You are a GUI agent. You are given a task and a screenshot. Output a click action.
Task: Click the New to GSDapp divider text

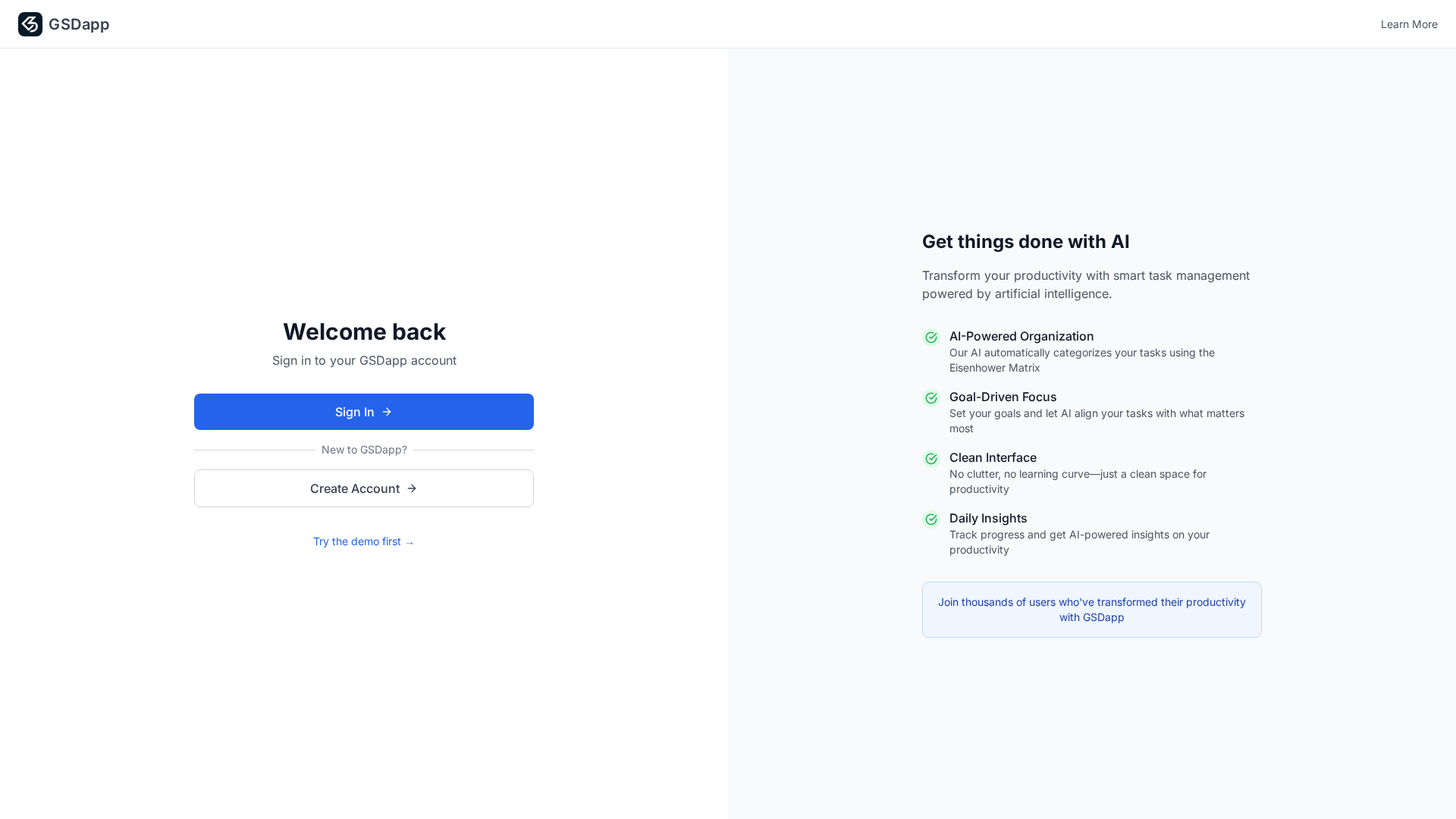click(363, 449)
